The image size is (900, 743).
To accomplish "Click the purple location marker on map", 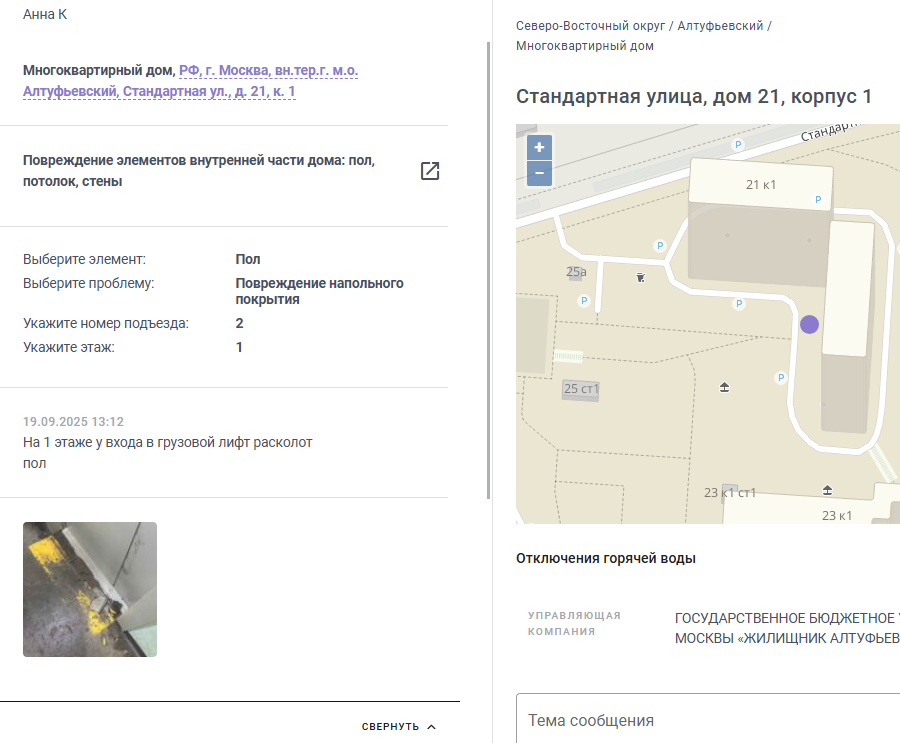I will tap(809, 324).
